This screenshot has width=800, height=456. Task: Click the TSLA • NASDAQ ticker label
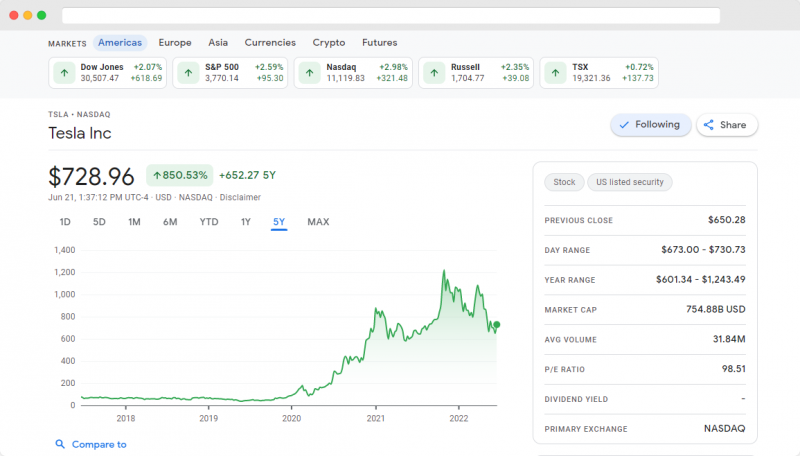pos(79,115)
